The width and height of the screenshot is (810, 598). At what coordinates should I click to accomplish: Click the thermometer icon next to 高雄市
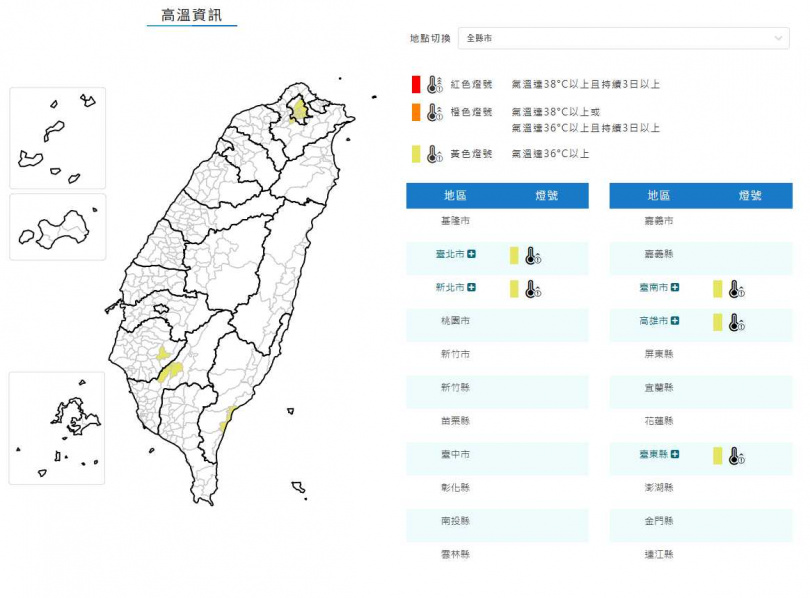point(734,321)
